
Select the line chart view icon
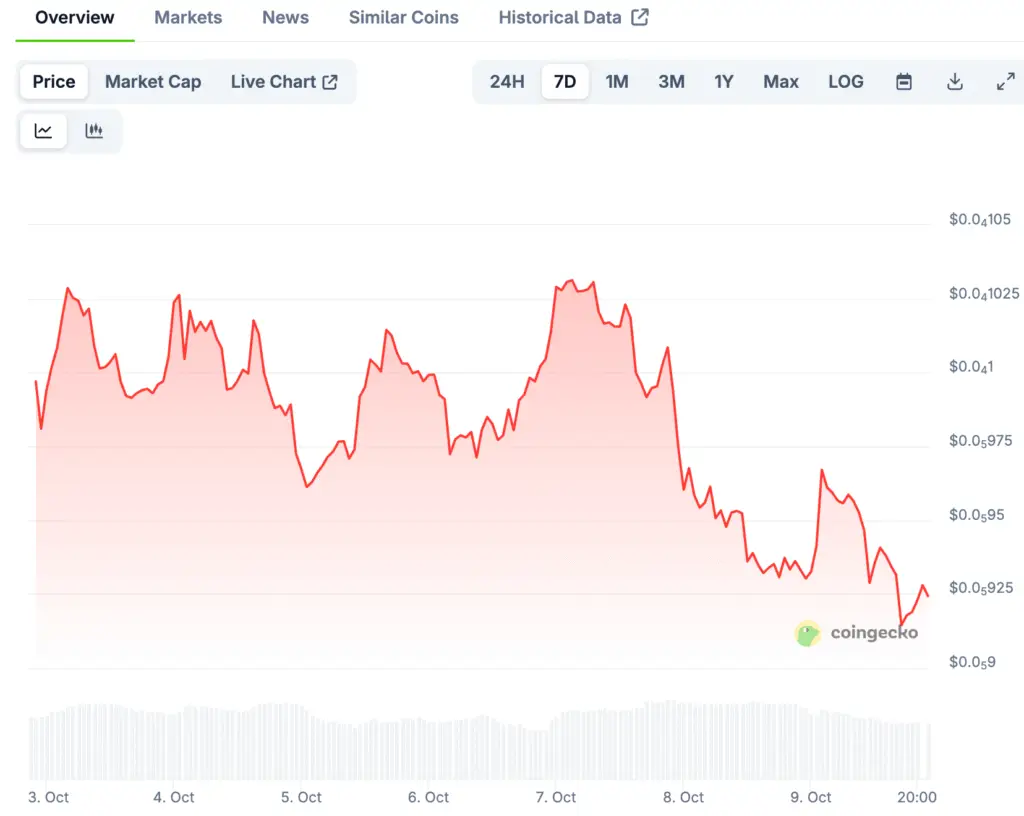click(x=43, y=131)
